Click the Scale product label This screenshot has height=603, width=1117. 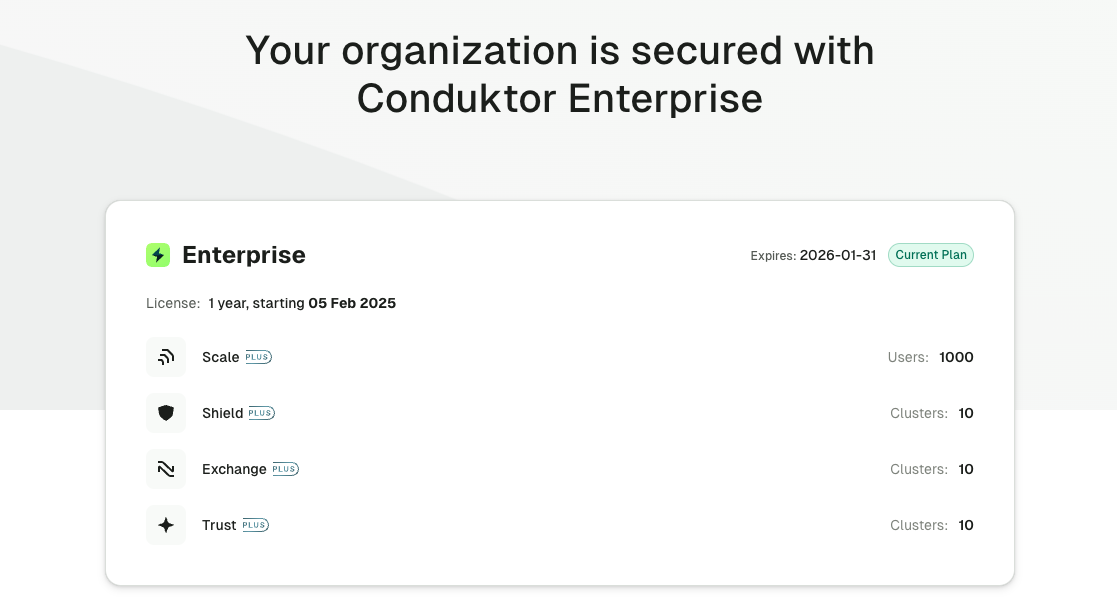coord(221,357)
